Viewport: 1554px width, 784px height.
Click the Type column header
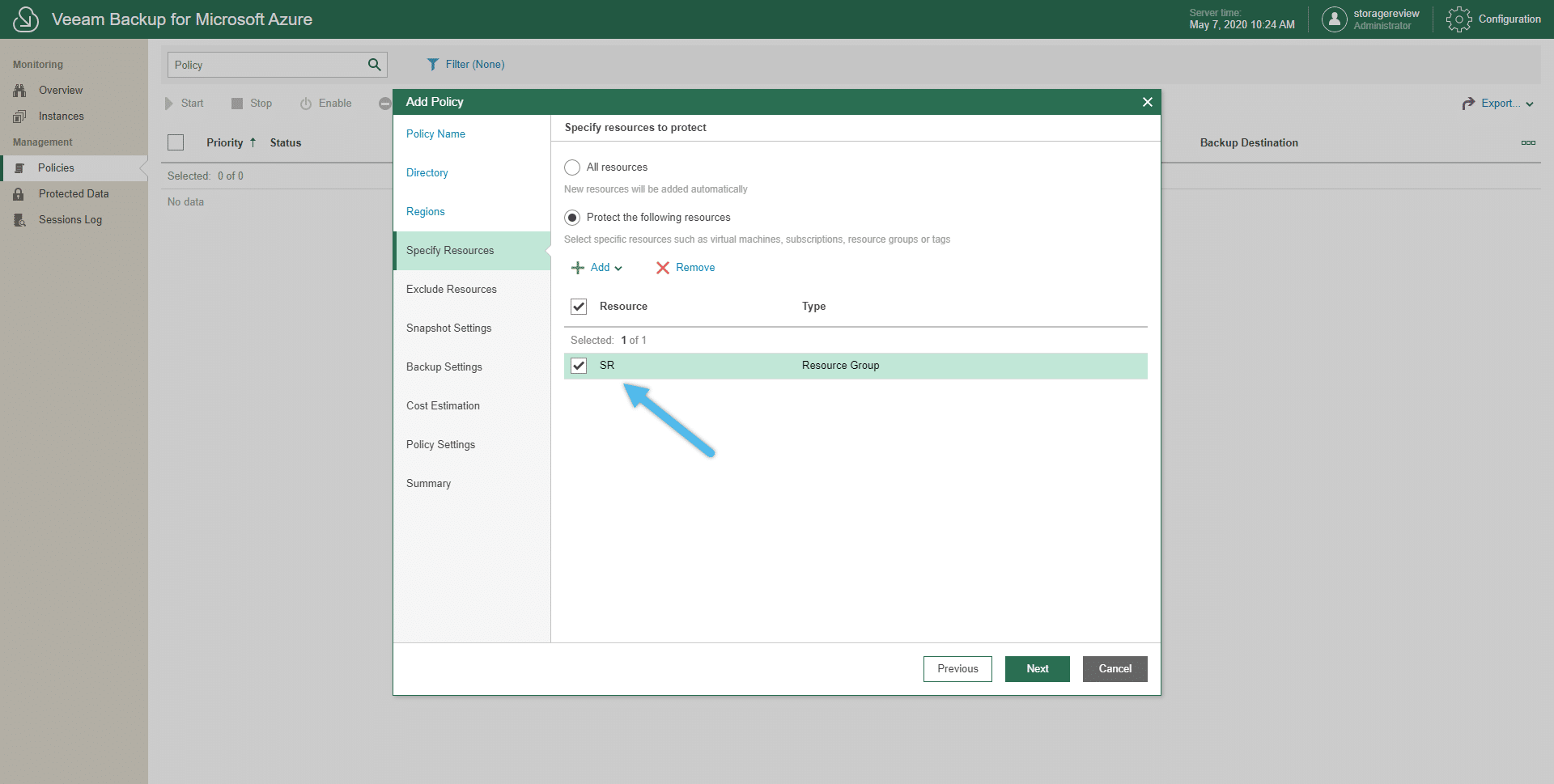[813, 307]
